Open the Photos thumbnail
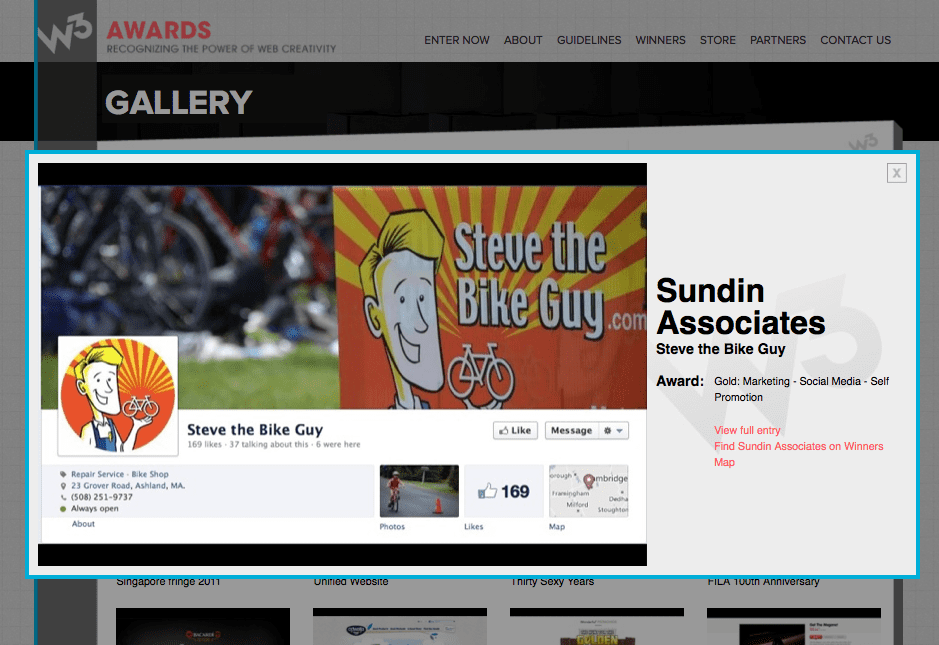Viewport: 939px width, 645px height. 419,490
